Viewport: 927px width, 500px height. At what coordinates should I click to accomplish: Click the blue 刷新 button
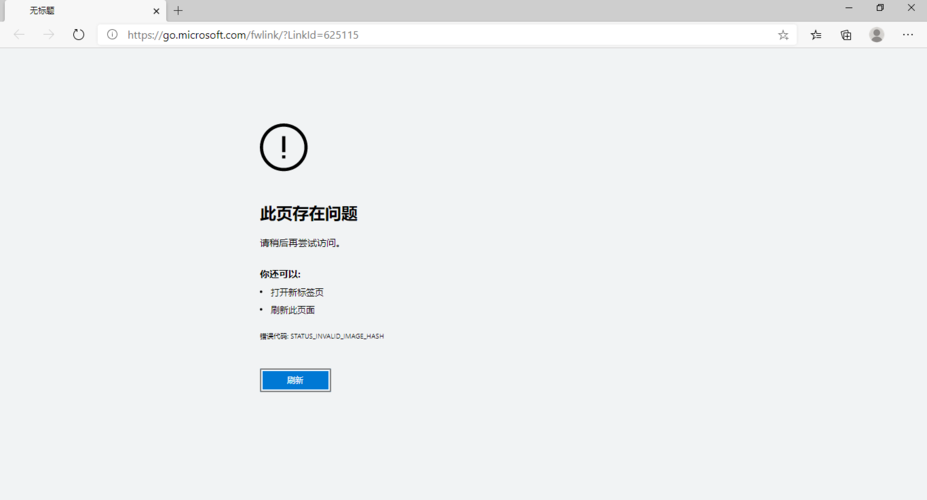[x=295, y=380]
